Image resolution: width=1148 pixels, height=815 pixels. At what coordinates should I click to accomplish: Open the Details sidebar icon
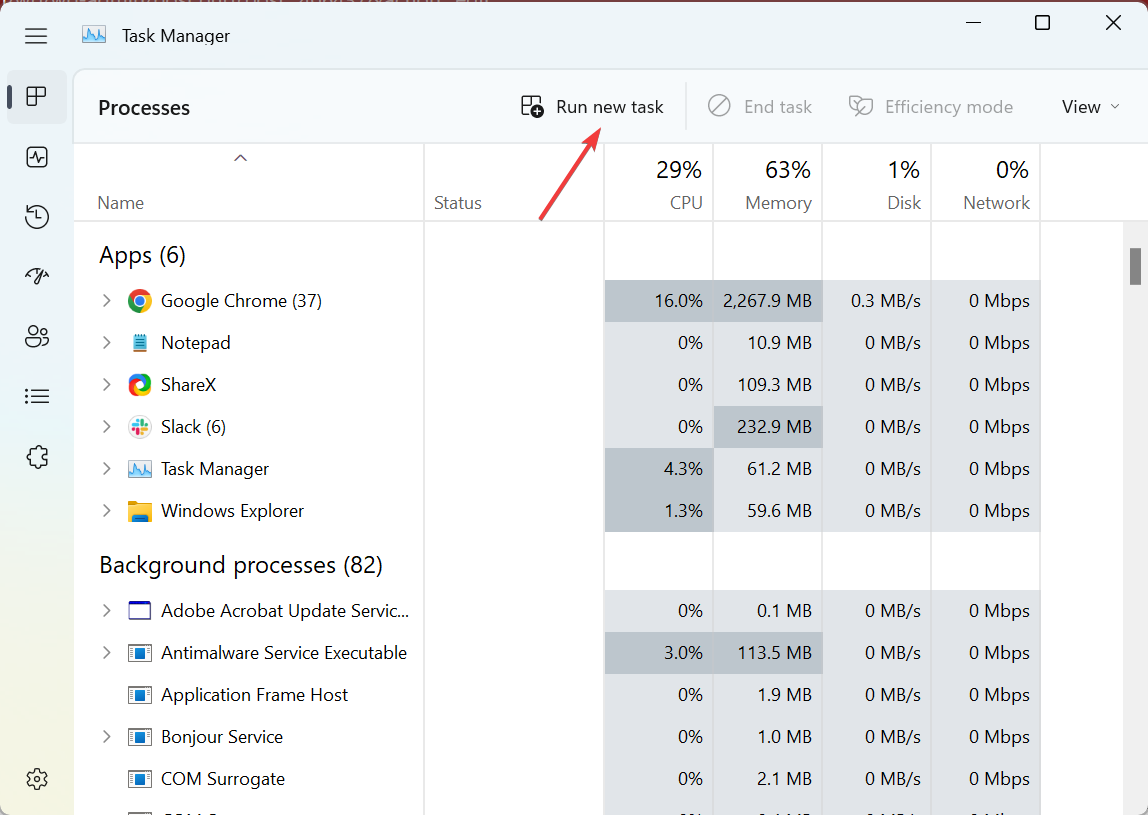click(37, 397)
